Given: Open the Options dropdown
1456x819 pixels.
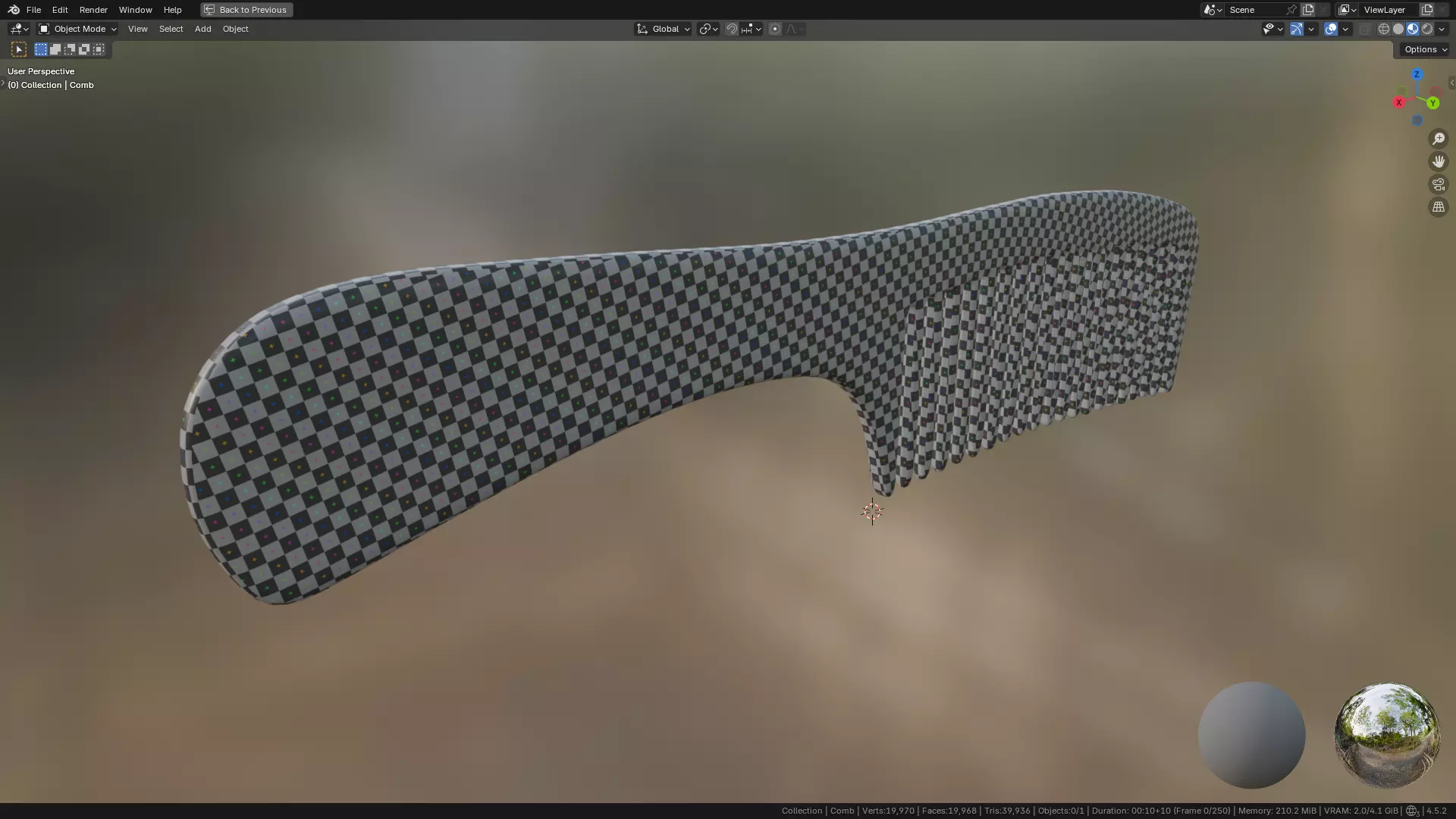Looking at the screenshot, I should (x=1425, y=49).
